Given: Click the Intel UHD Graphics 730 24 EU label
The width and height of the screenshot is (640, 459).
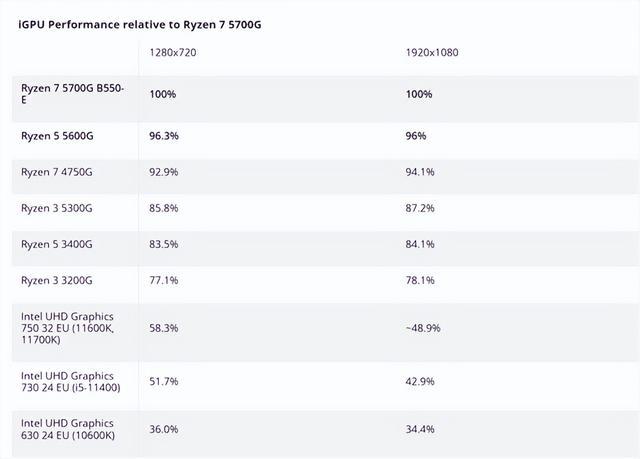Looking at the screenshot, I should pyautogui.click(x=68, y=381).
